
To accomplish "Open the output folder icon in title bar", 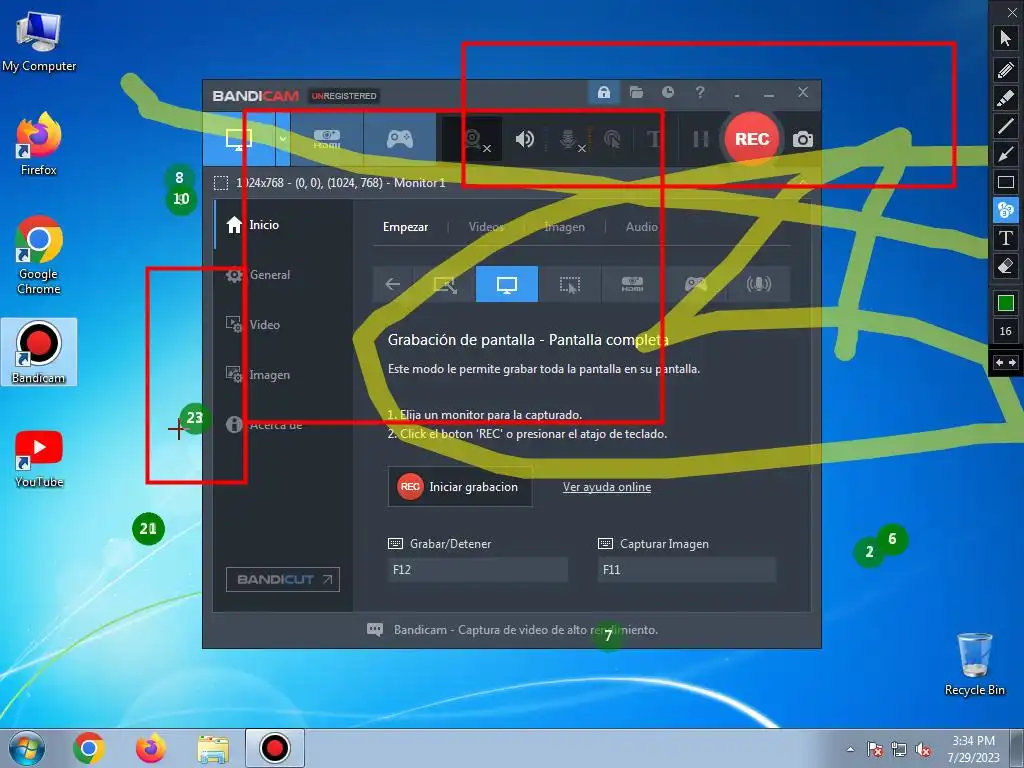I will coord(636,92).
